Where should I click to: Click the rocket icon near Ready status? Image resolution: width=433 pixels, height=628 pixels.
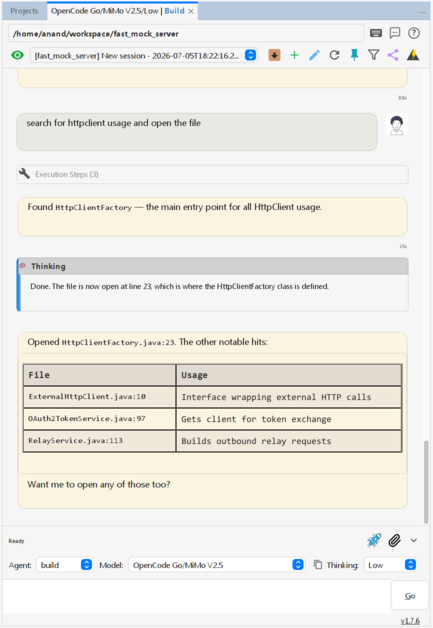click(374, 540)
